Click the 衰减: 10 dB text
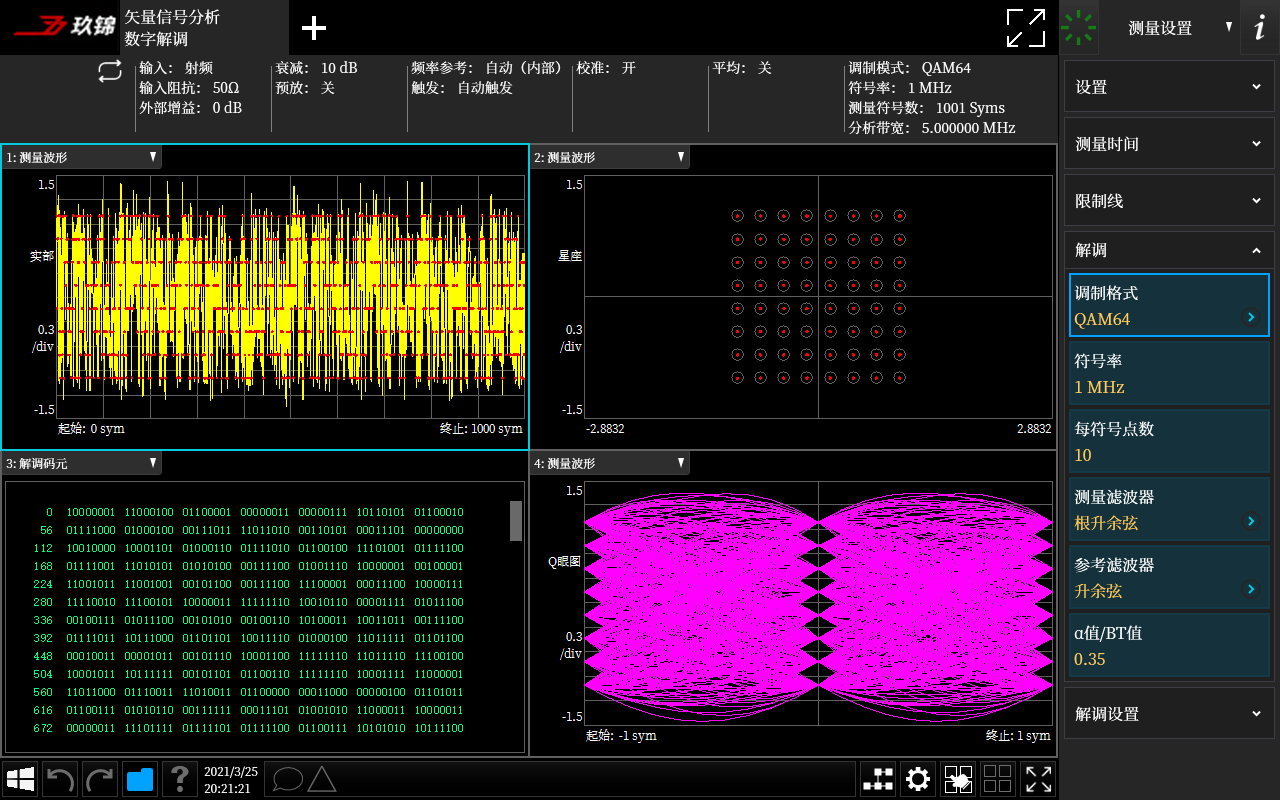 pyautogui.click(x=316, y=68)
